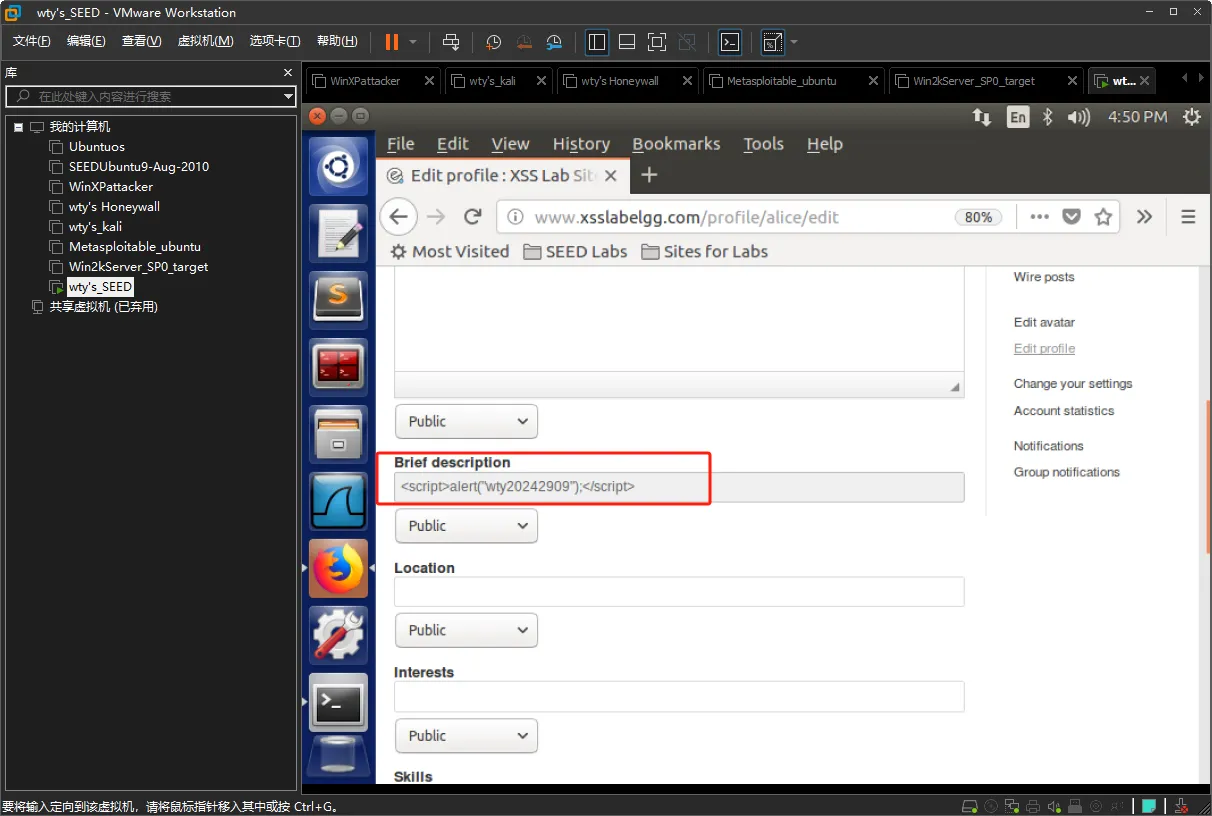Open the snapshot manager with wrench clock
The image size is (1212, 816).
(554, 42)
